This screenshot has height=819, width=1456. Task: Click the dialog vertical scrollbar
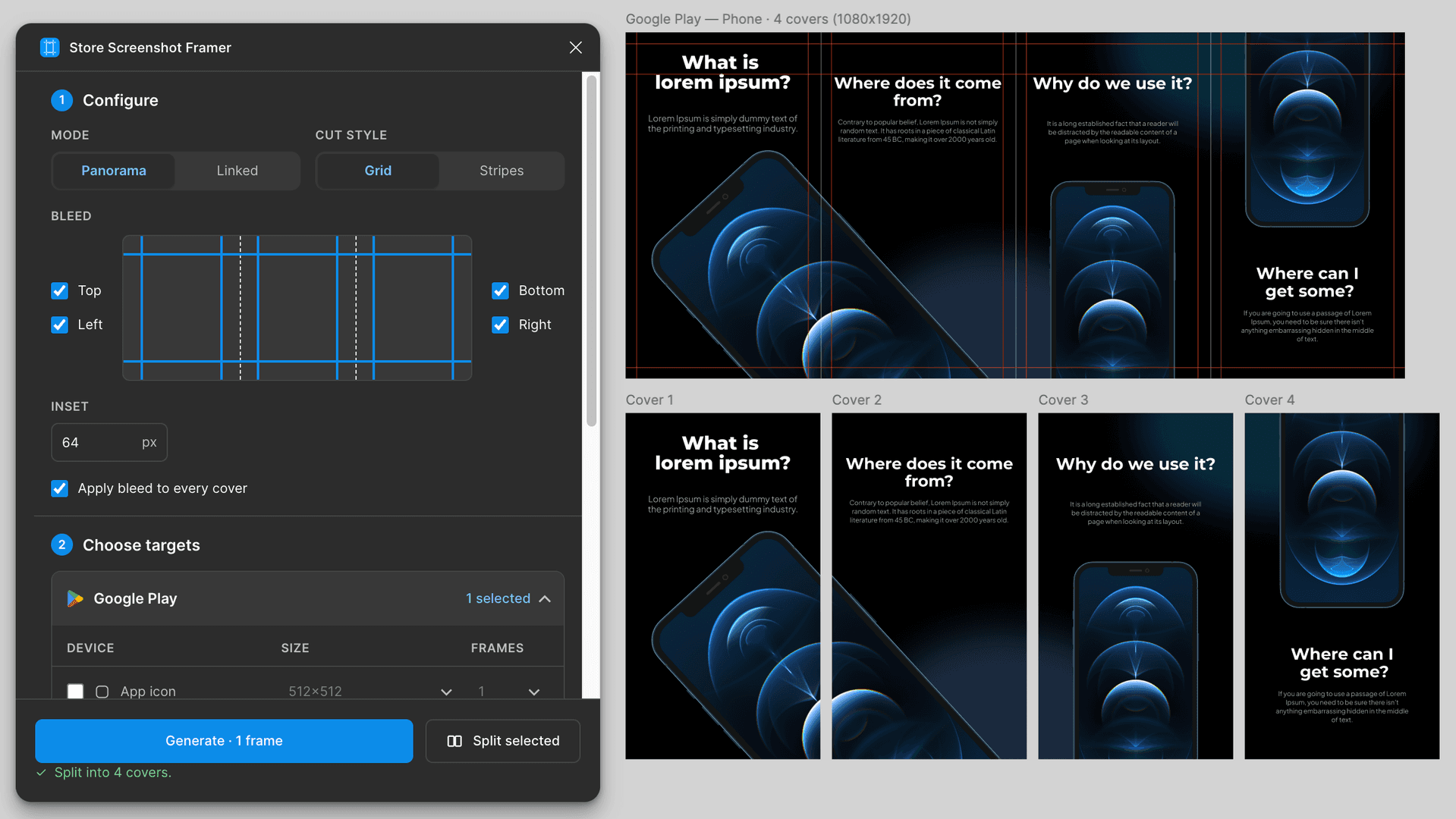(x=591, y=250)
